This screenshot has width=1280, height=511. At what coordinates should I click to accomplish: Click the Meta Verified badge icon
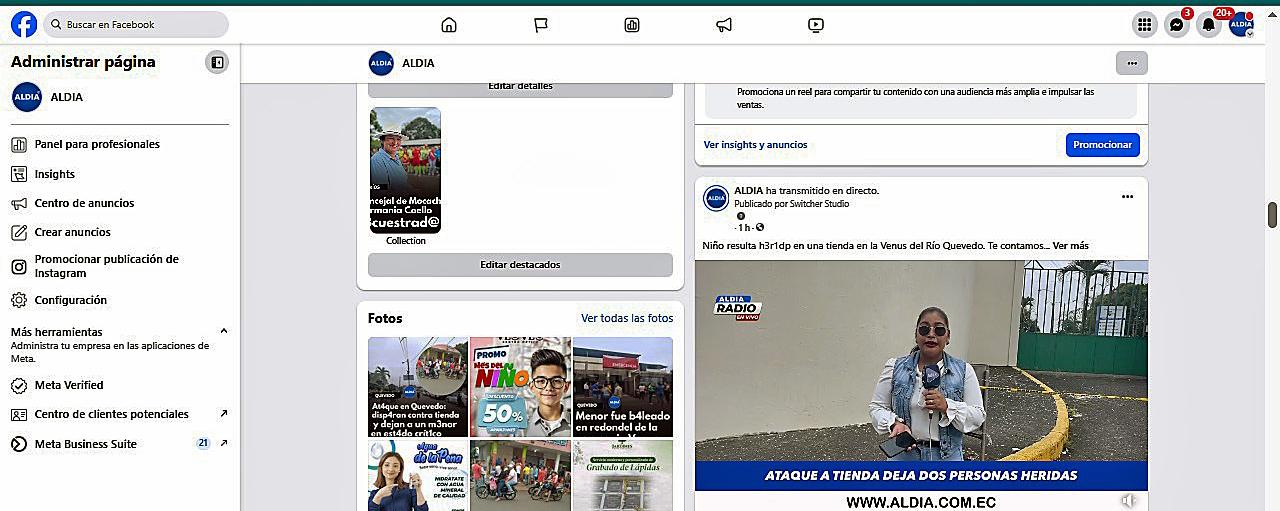click(x=19, y=385)
